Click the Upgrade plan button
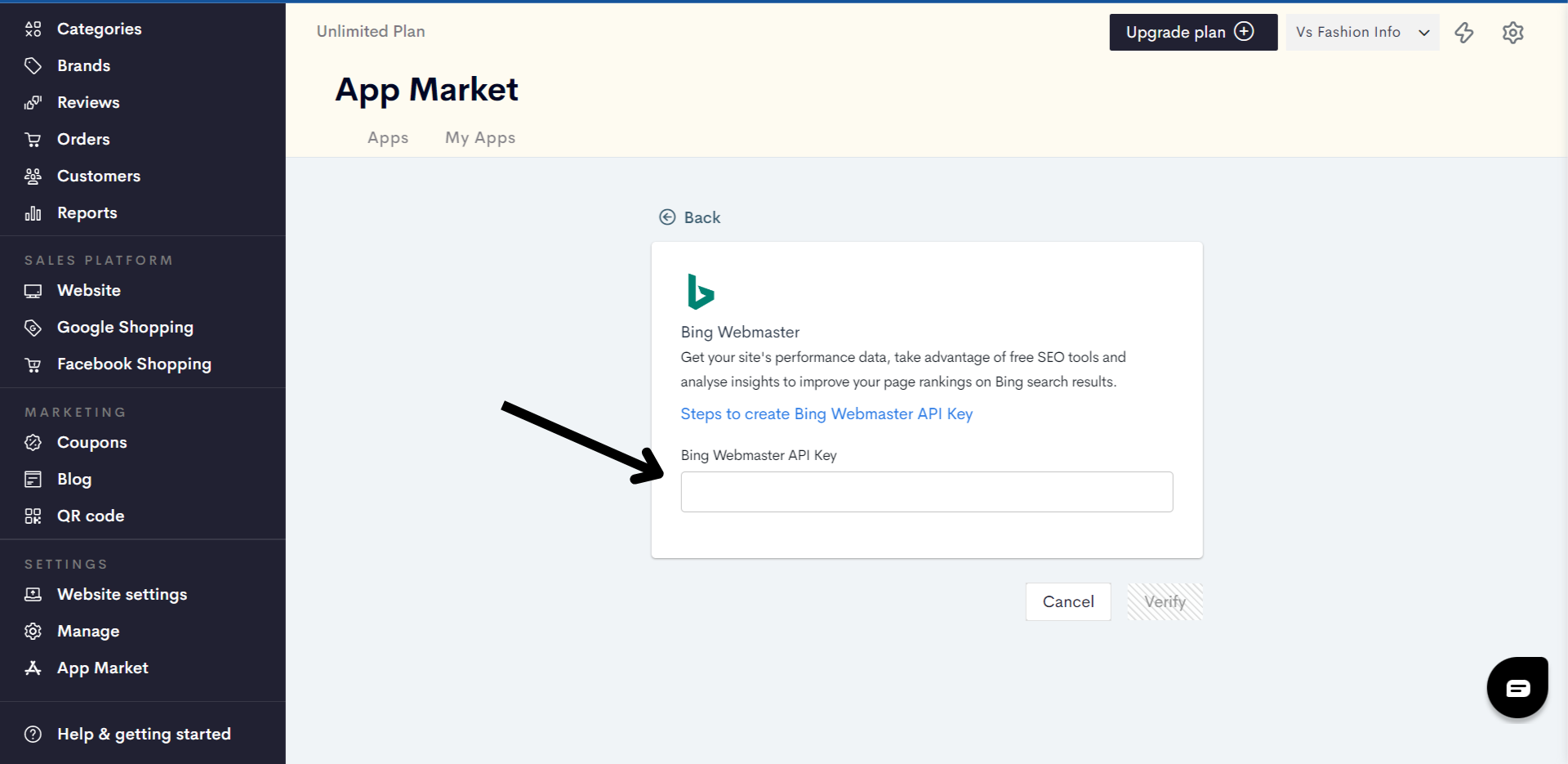The image size is (1568, 764). [x=1193, y=33]
